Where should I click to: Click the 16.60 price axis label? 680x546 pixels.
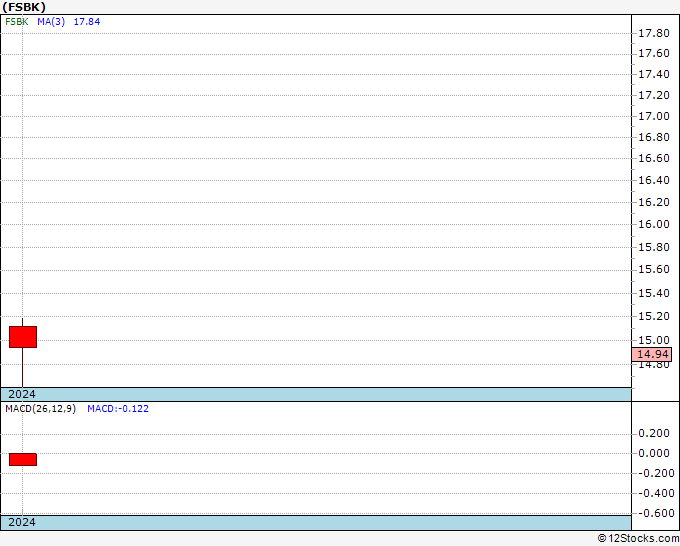(654, 159)
